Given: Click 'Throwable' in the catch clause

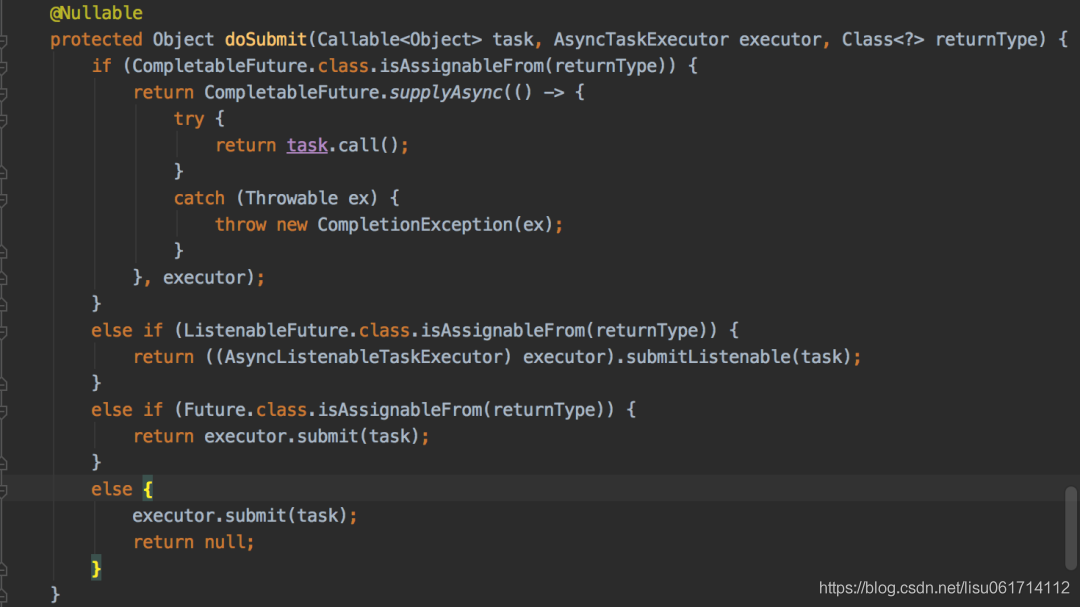Looking at the screenshot, I should [x=291, y=198].
